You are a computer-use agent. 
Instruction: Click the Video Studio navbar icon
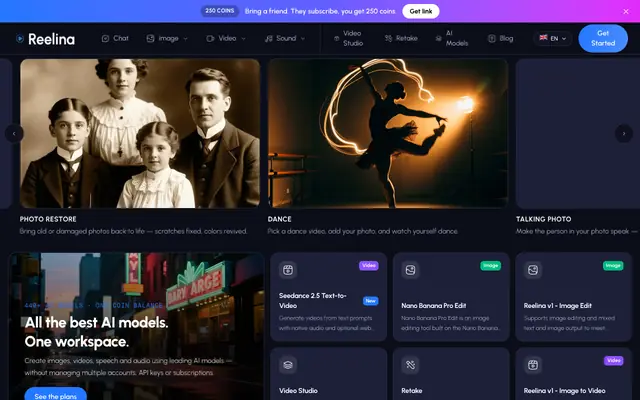click(336, 38)
